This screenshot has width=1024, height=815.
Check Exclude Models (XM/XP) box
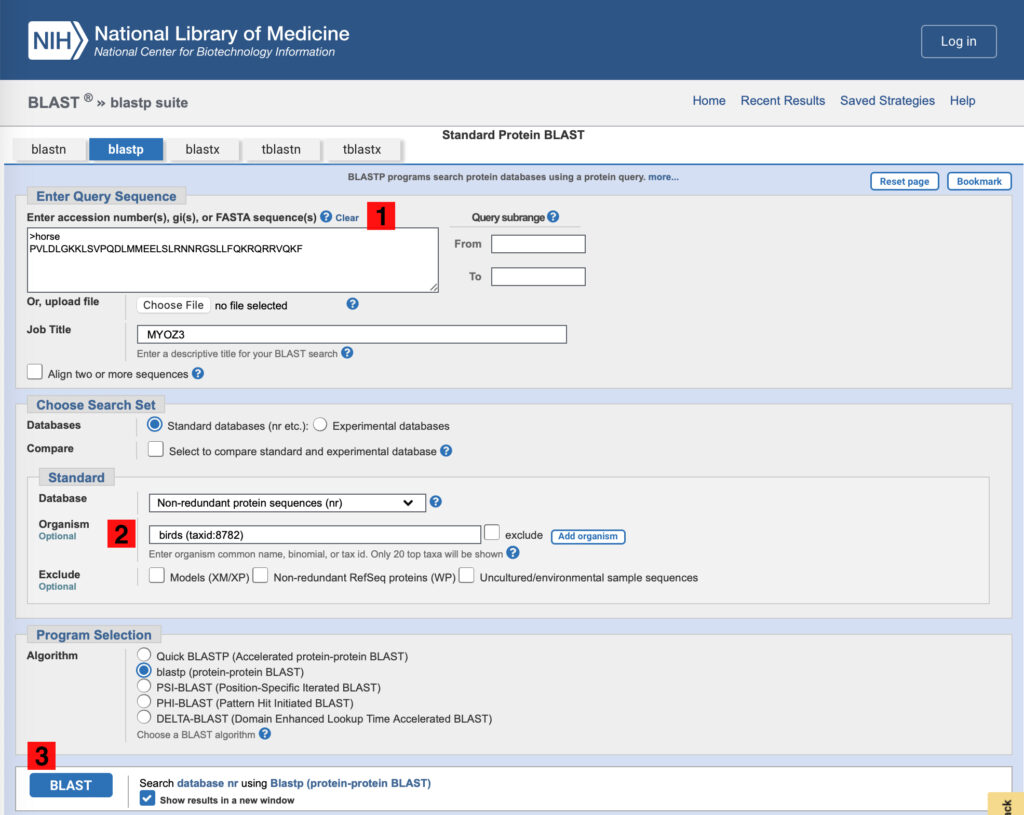[157, 575]
